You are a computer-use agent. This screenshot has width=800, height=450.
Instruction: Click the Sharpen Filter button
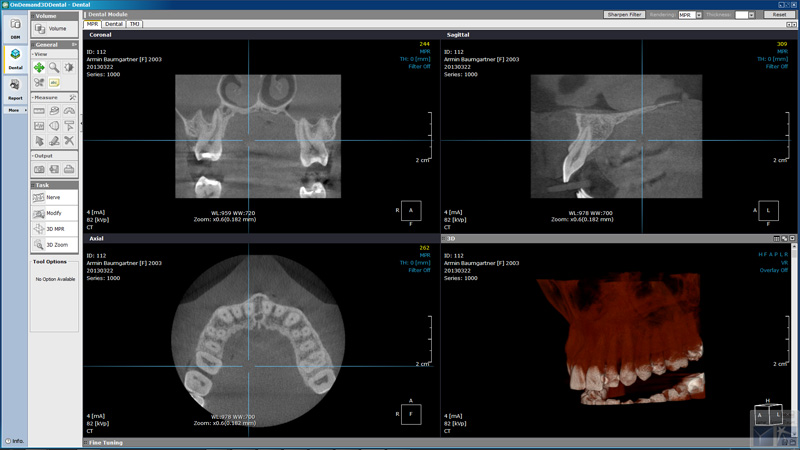pos(624,15)
